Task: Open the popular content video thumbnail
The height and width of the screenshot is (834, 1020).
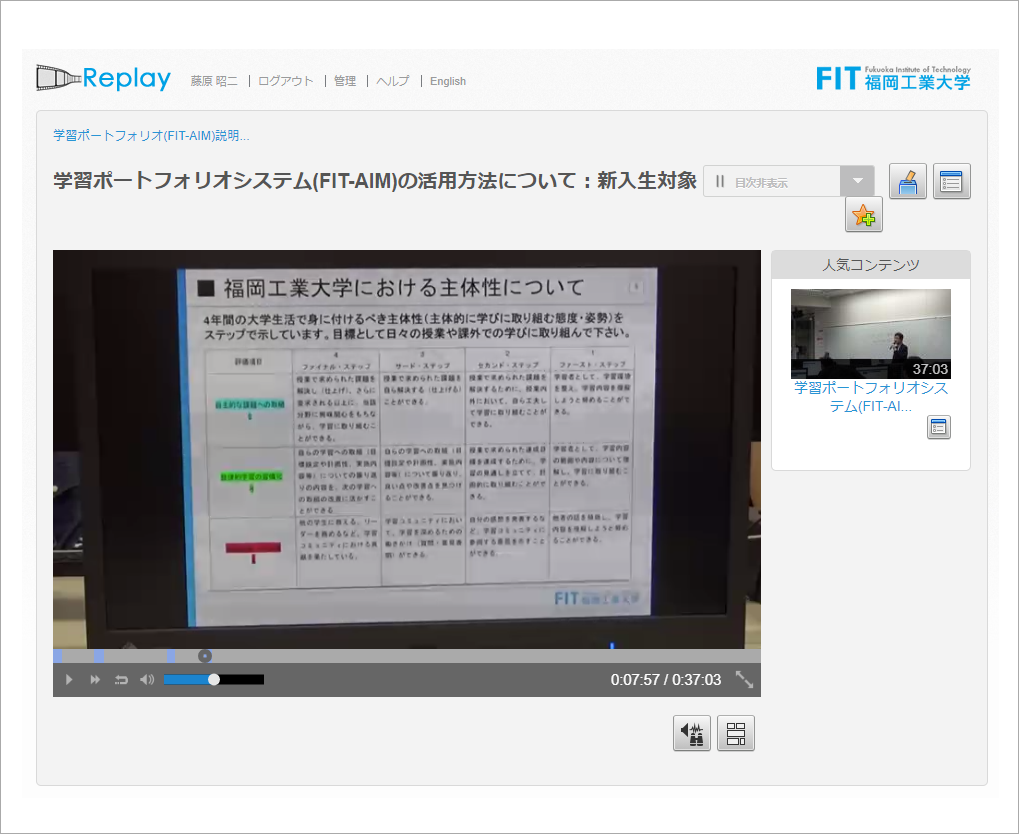Action: pyautogui.click(x=870, y=333)
